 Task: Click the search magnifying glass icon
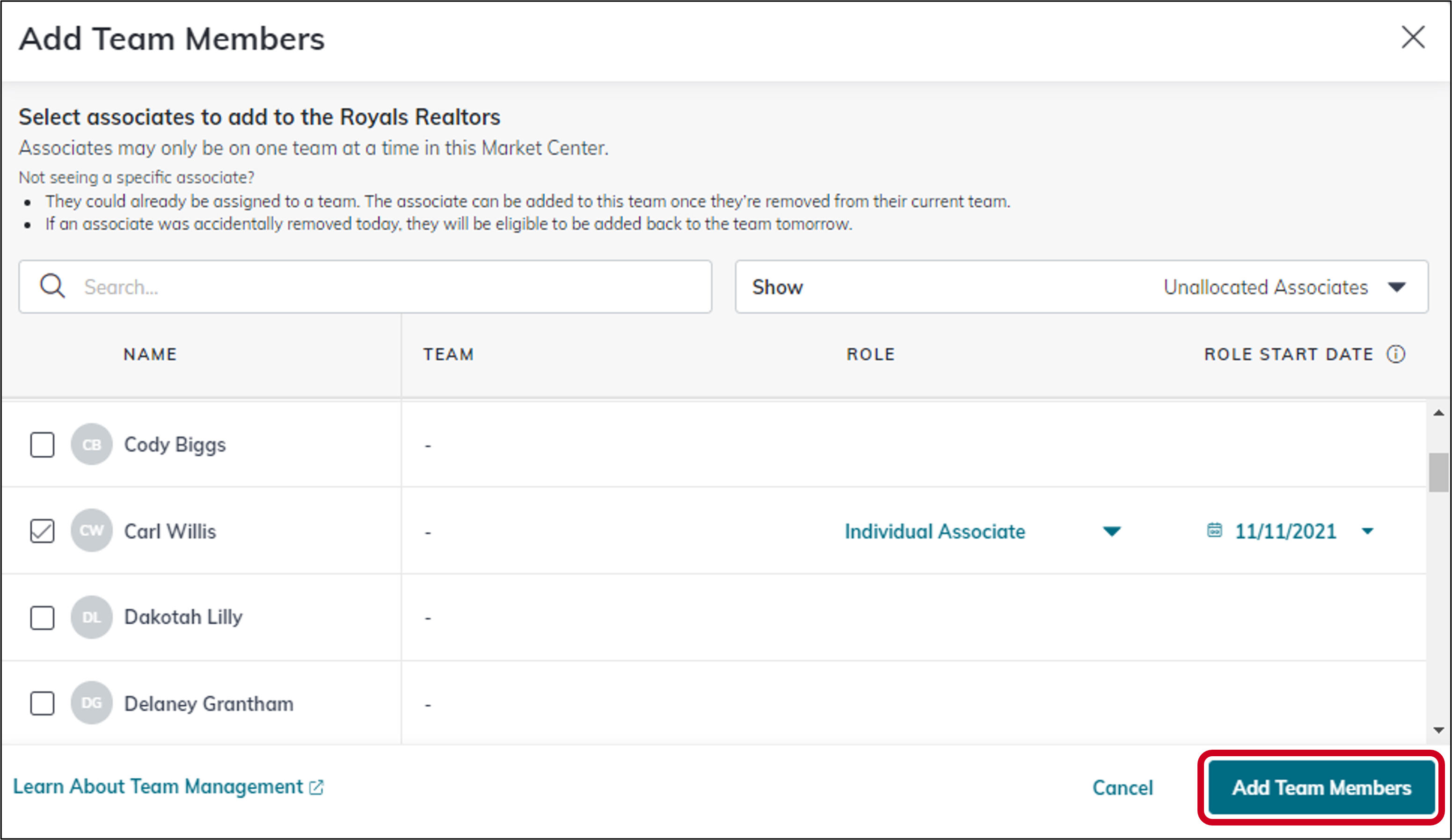[52, 286]
